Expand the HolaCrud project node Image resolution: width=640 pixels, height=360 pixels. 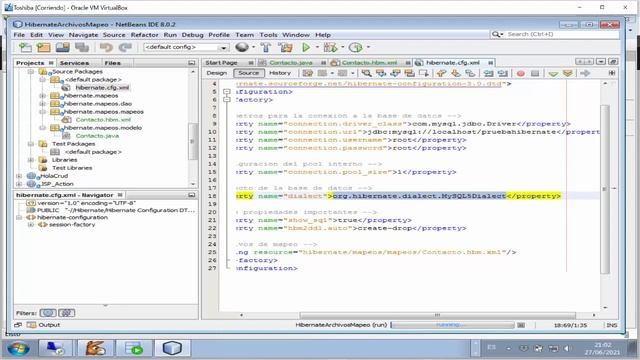pos(19,176)
